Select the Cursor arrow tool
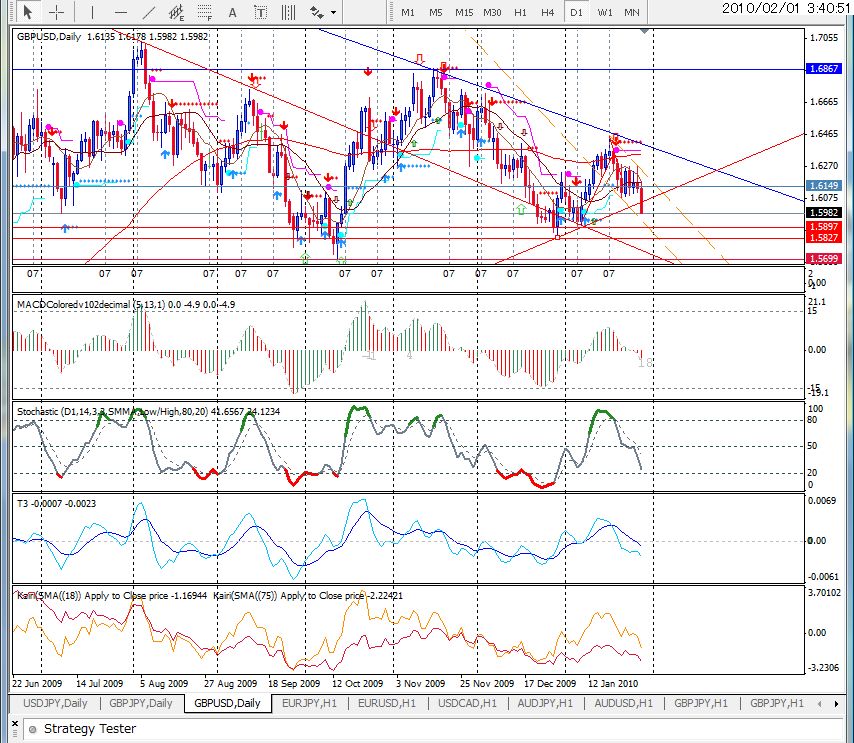854x743 pixels. [x=28, y=11]
